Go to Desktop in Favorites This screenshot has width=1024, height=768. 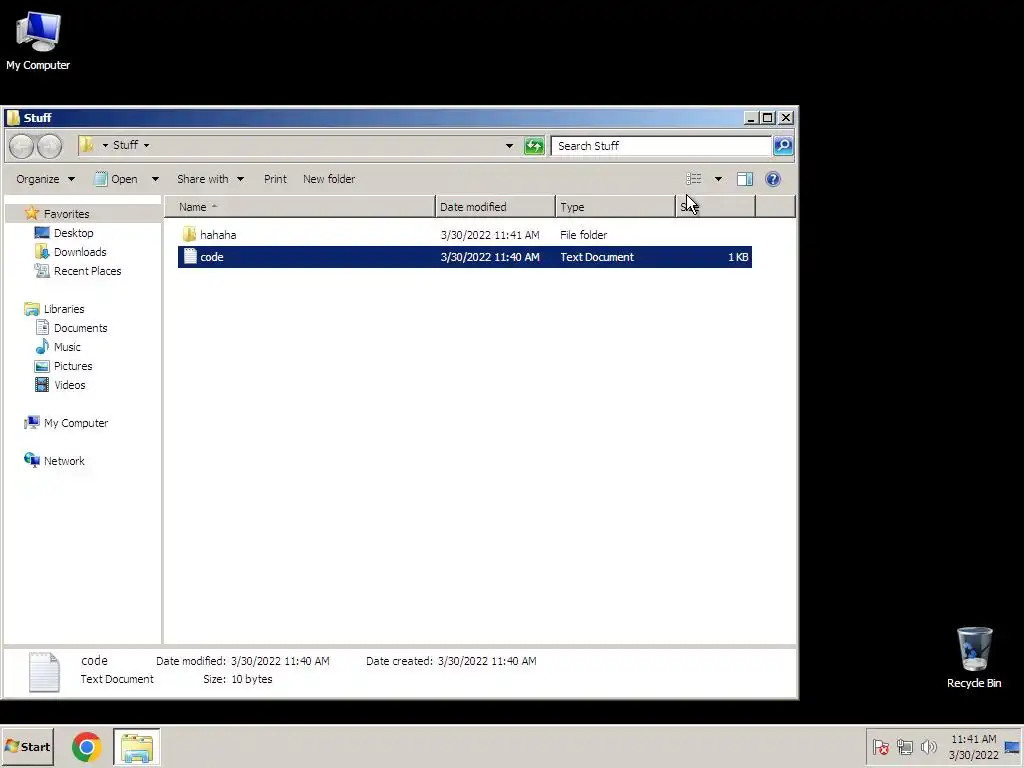click(73, 232)
